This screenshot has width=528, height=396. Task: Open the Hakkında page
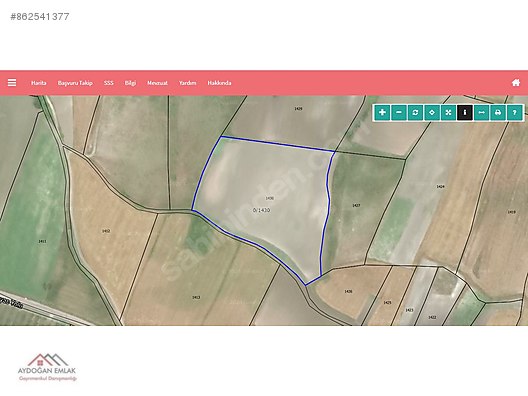[219, 83]
